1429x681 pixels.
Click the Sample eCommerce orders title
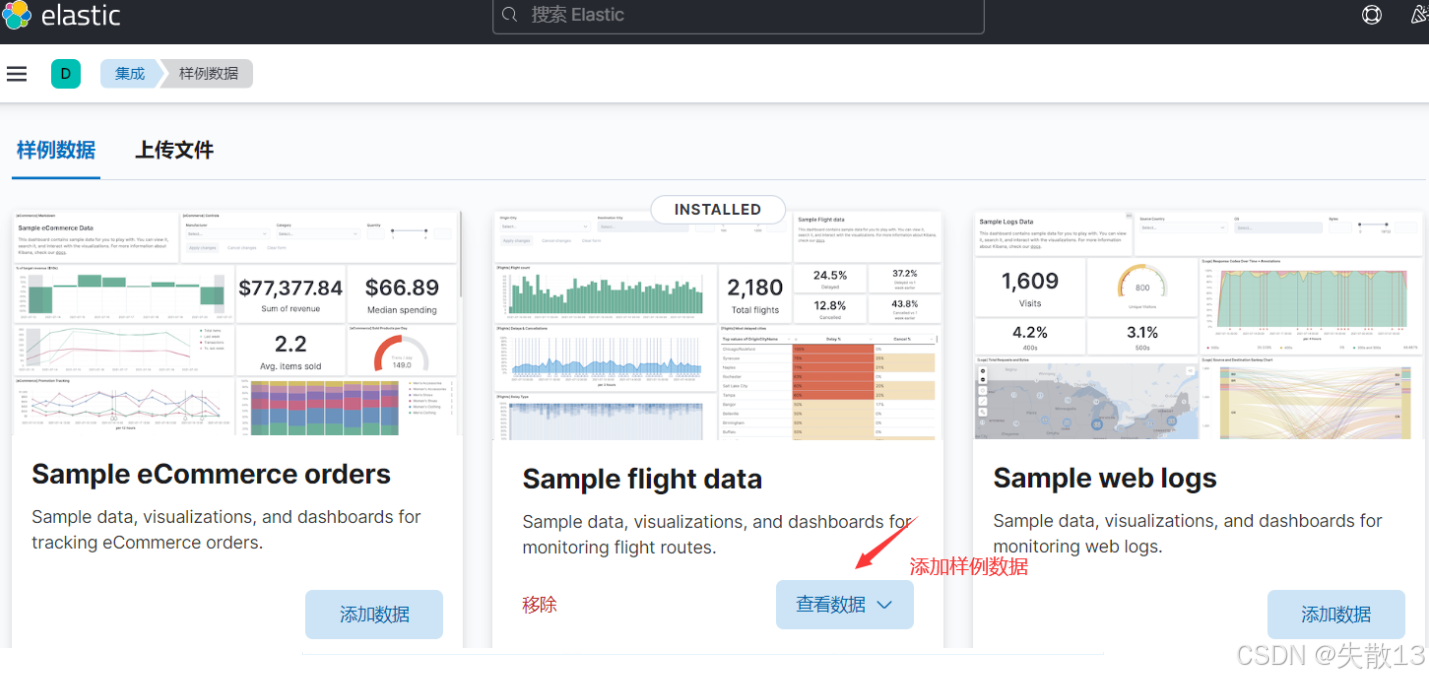[211, 474]
